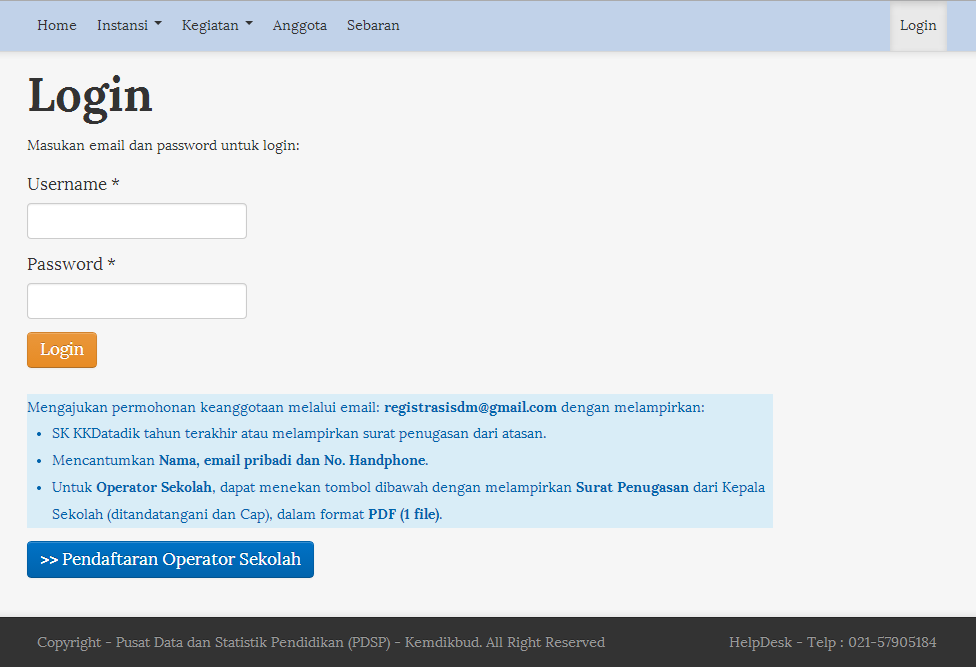Select Anggota in the navigation bar
The image size is (976, 667).
point(299,25)
